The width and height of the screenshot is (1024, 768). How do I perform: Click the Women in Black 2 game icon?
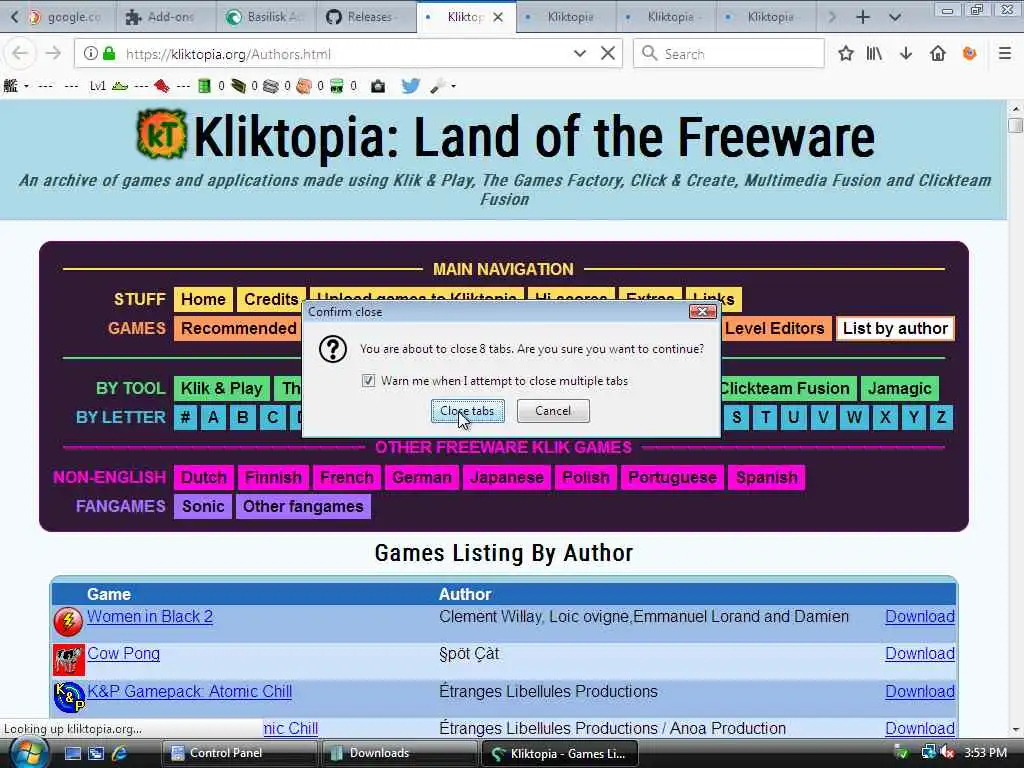tap(68, 621)
